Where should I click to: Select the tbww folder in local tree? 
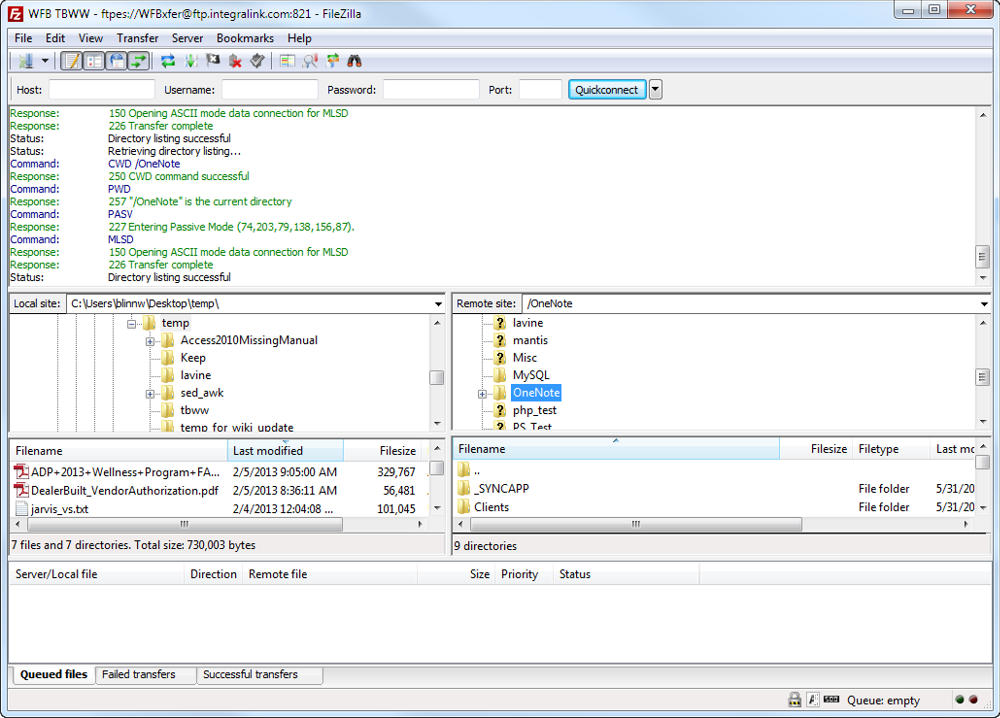(x=195, y=410)
